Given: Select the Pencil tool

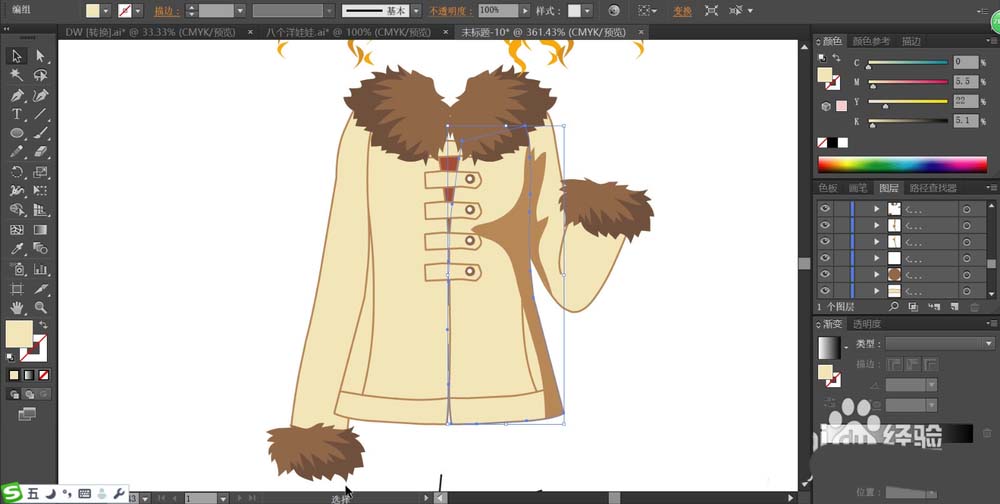Looking at the screenshot, I should (x=17, y=152).
